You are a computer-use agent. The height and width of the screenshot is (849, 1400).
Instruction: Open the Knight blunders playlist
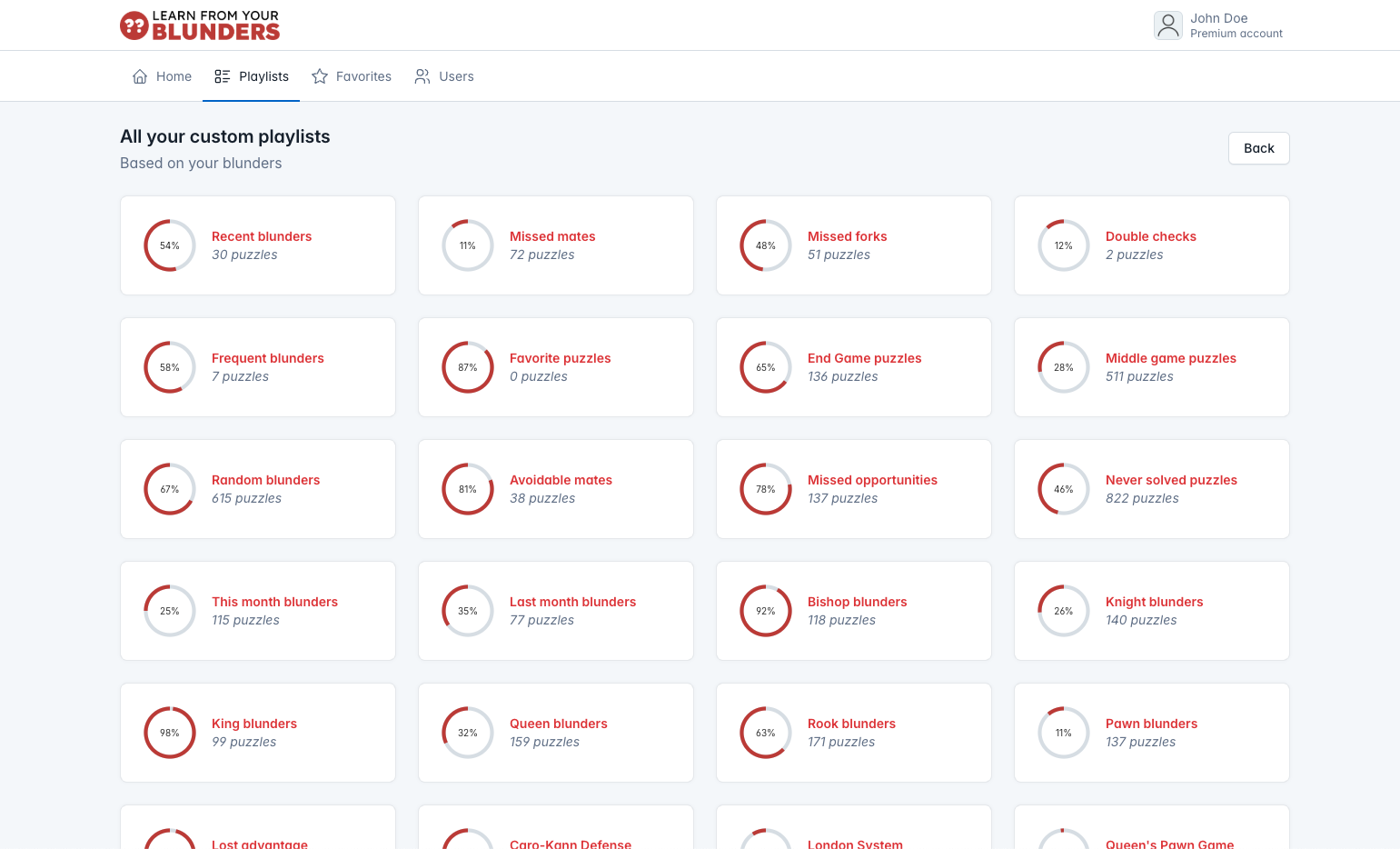[1152, 611]
